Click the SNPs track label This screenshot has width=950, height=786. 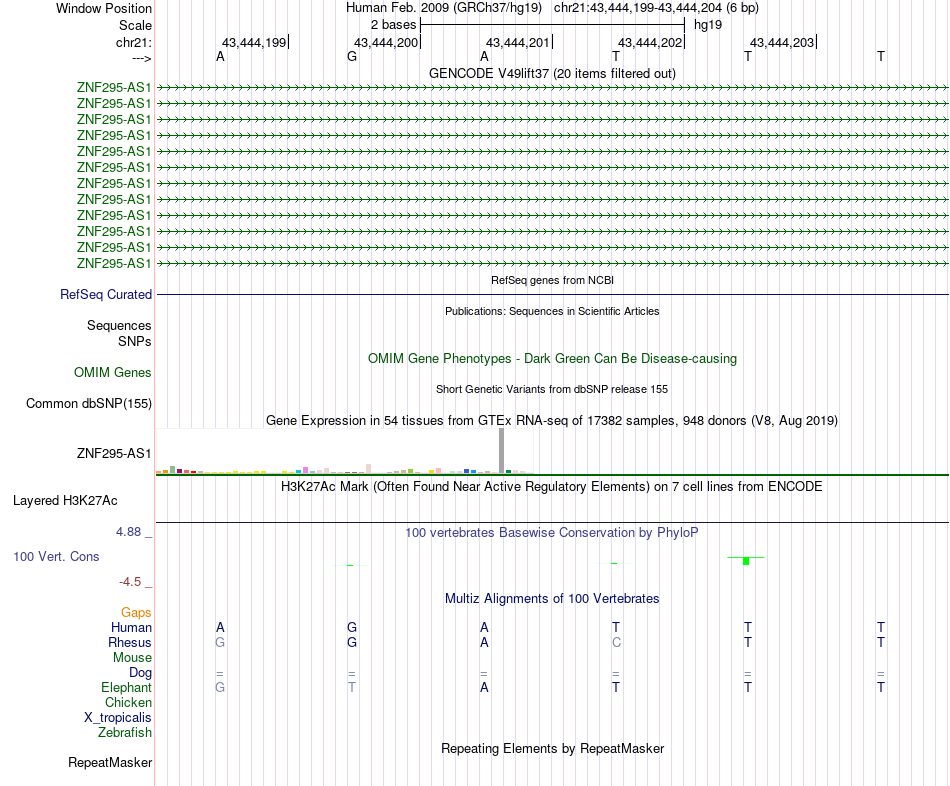(135, 341)
